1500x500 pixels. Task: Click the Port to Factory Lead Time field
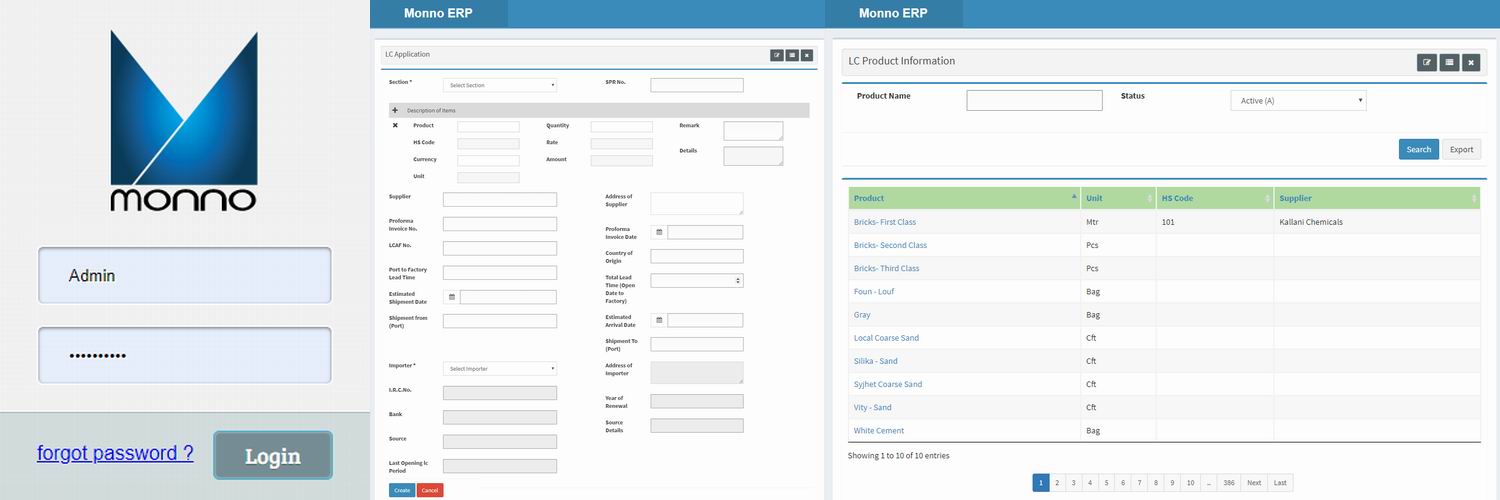coord(500,273)
